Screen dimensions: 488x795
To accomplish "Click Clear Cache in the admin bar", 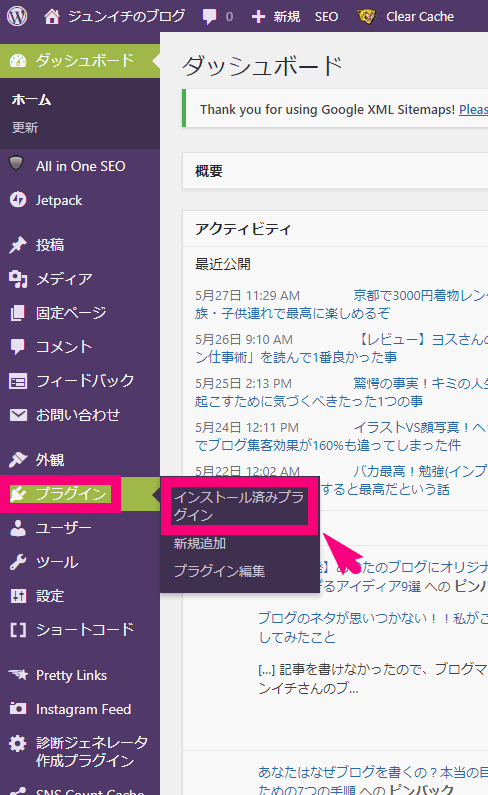I will click(420, 17).
